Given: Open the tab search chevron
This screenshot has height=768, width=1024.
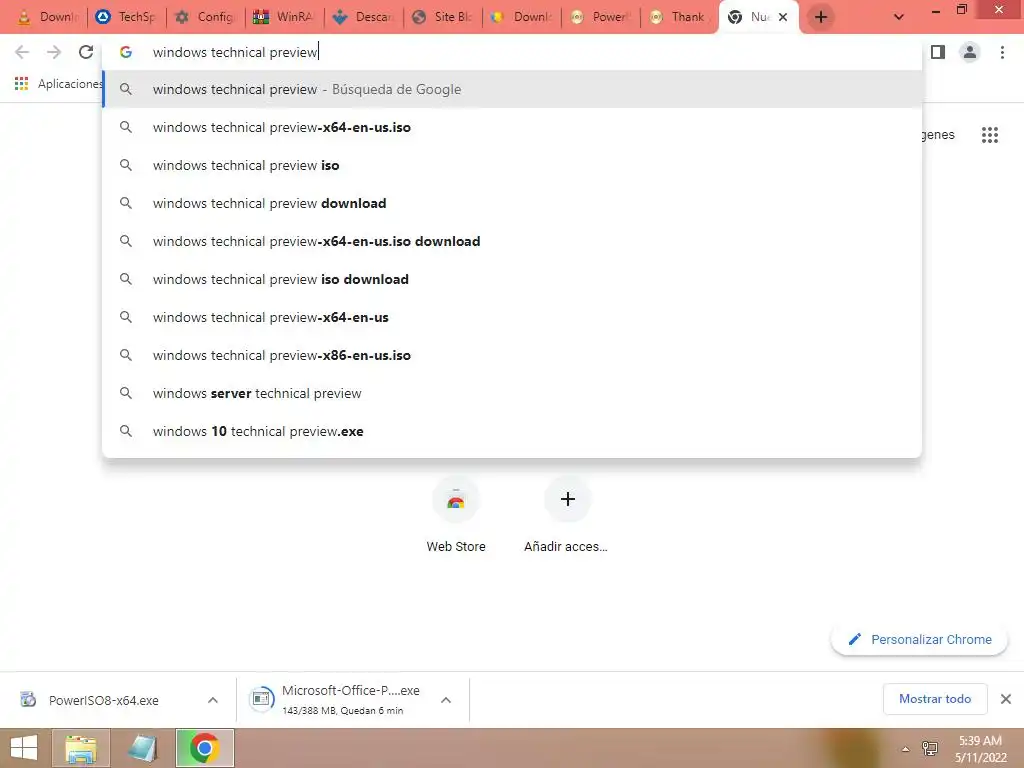Looking at the screenshot, I should point(899,17).
